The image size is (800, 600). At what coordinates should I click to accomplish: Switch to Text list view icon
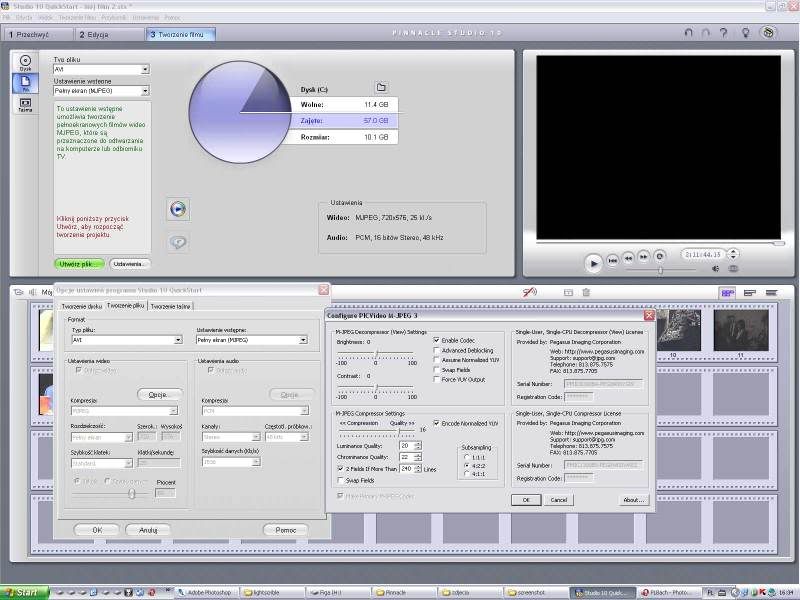[x=771, y=293]
